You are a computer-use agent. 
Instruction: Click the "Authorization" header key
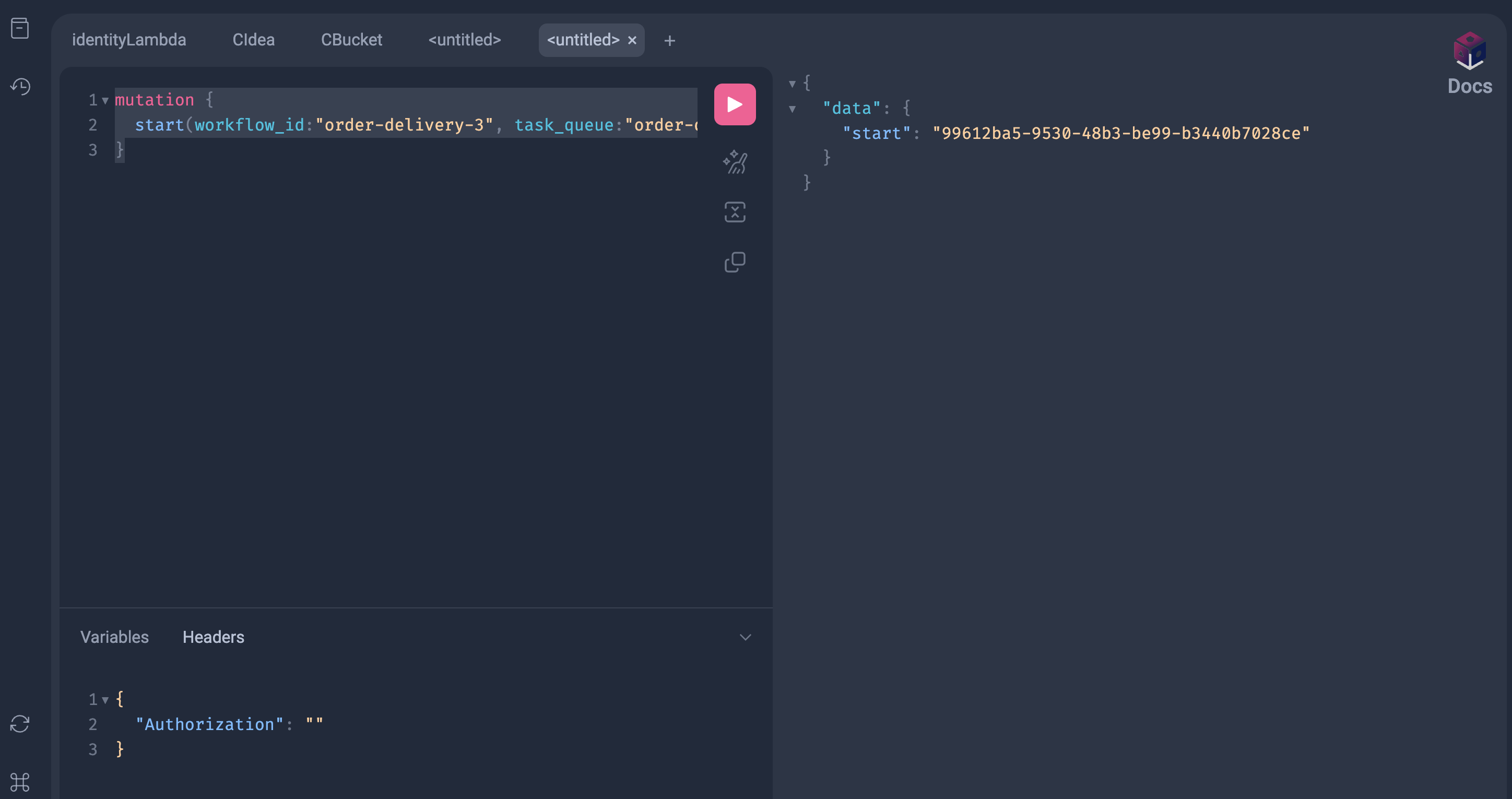(x=209, y=724)
